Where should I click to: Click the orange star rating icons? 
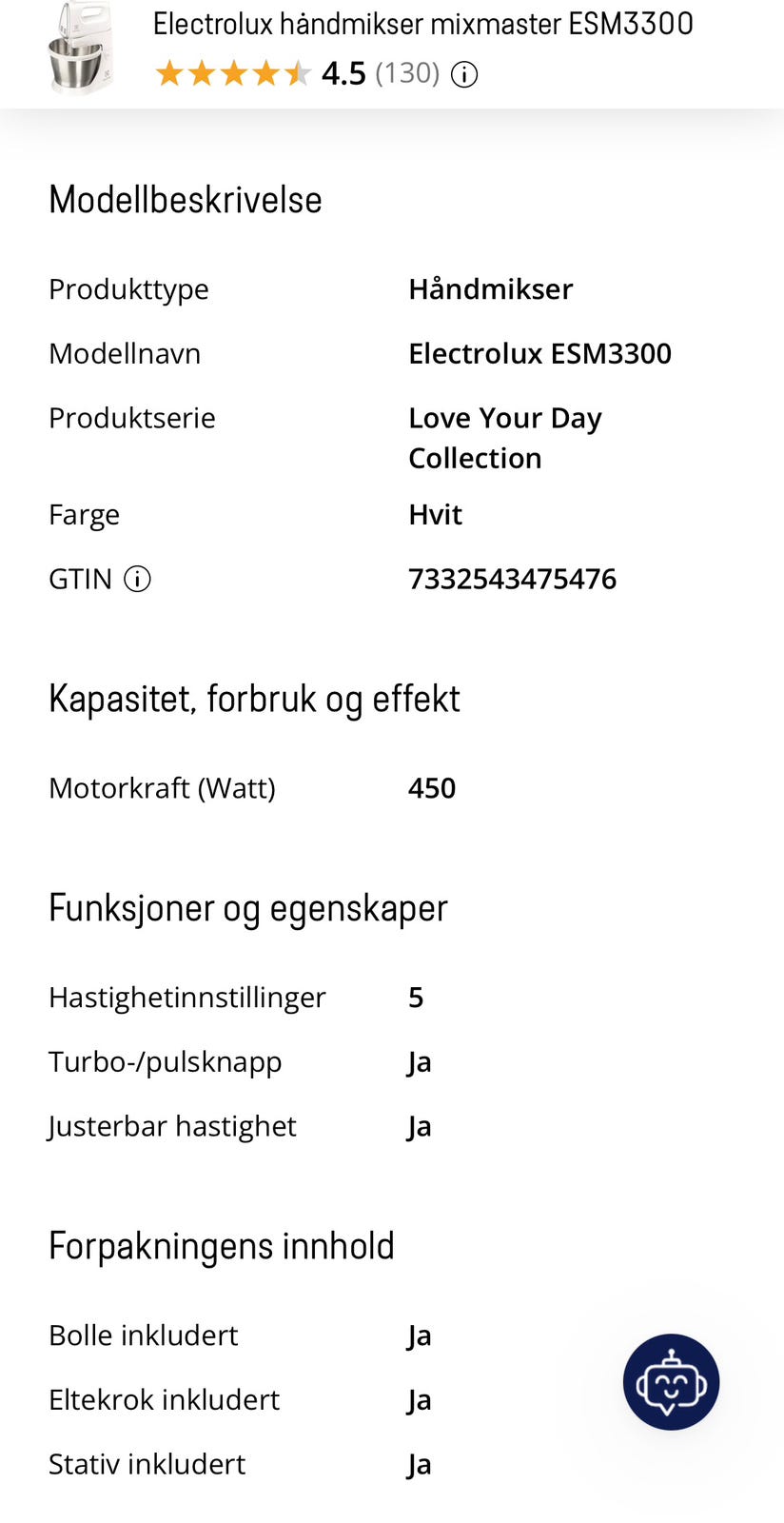233,73
